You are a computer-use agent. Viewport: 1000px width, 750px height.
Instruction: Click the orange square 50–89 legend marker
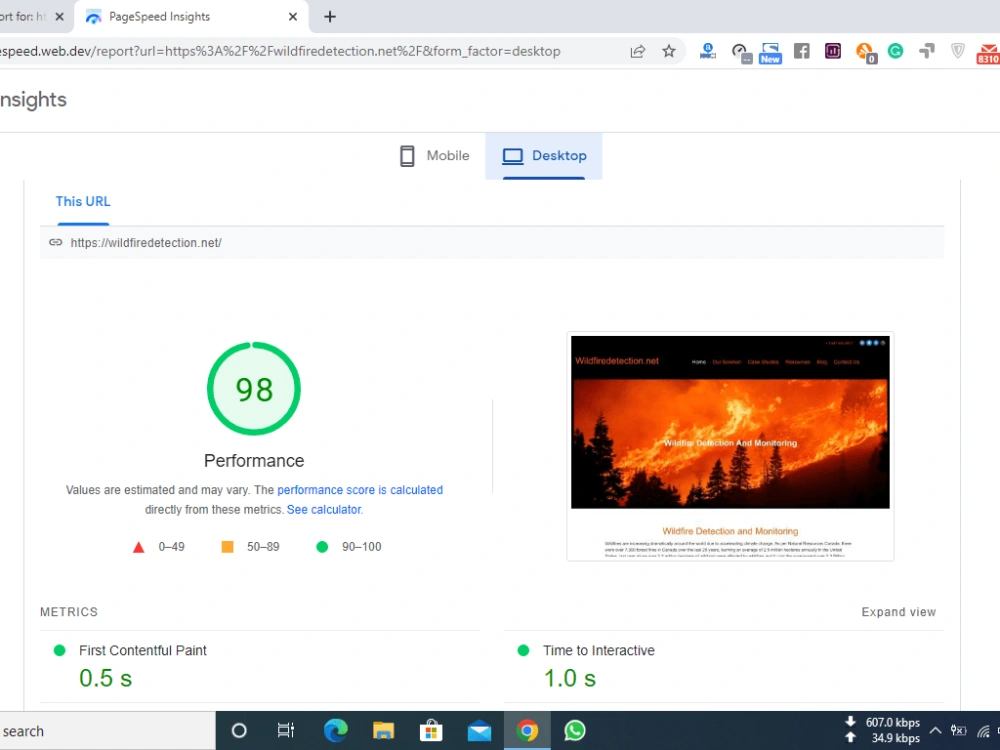pyautogui.click(x=227, y=547)
